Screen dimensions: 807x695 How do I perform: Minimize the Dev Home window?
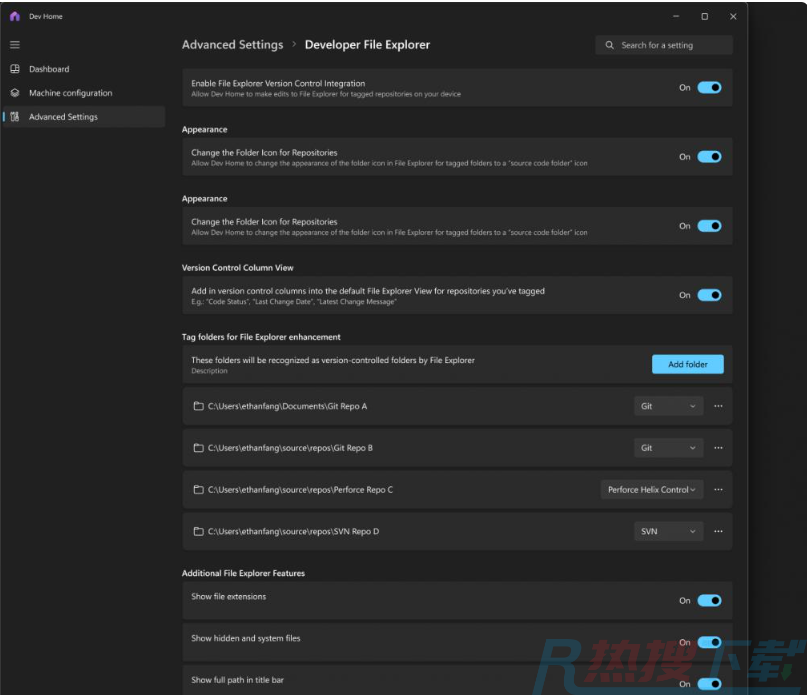click(x=676, y=16)
